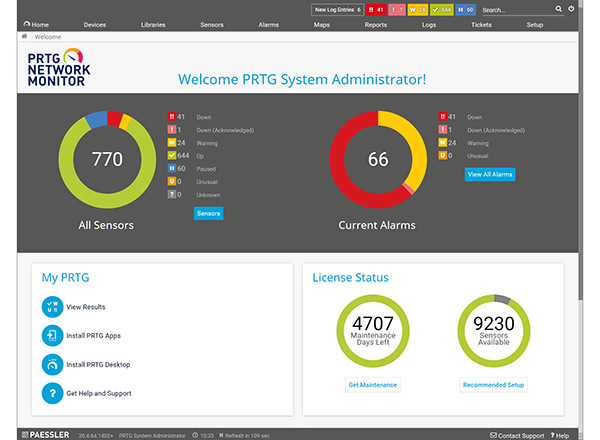This screenshot has width=600, height=440.
Task: Click the Current Alarms 66 donut chart
Action: click(378, 160)
